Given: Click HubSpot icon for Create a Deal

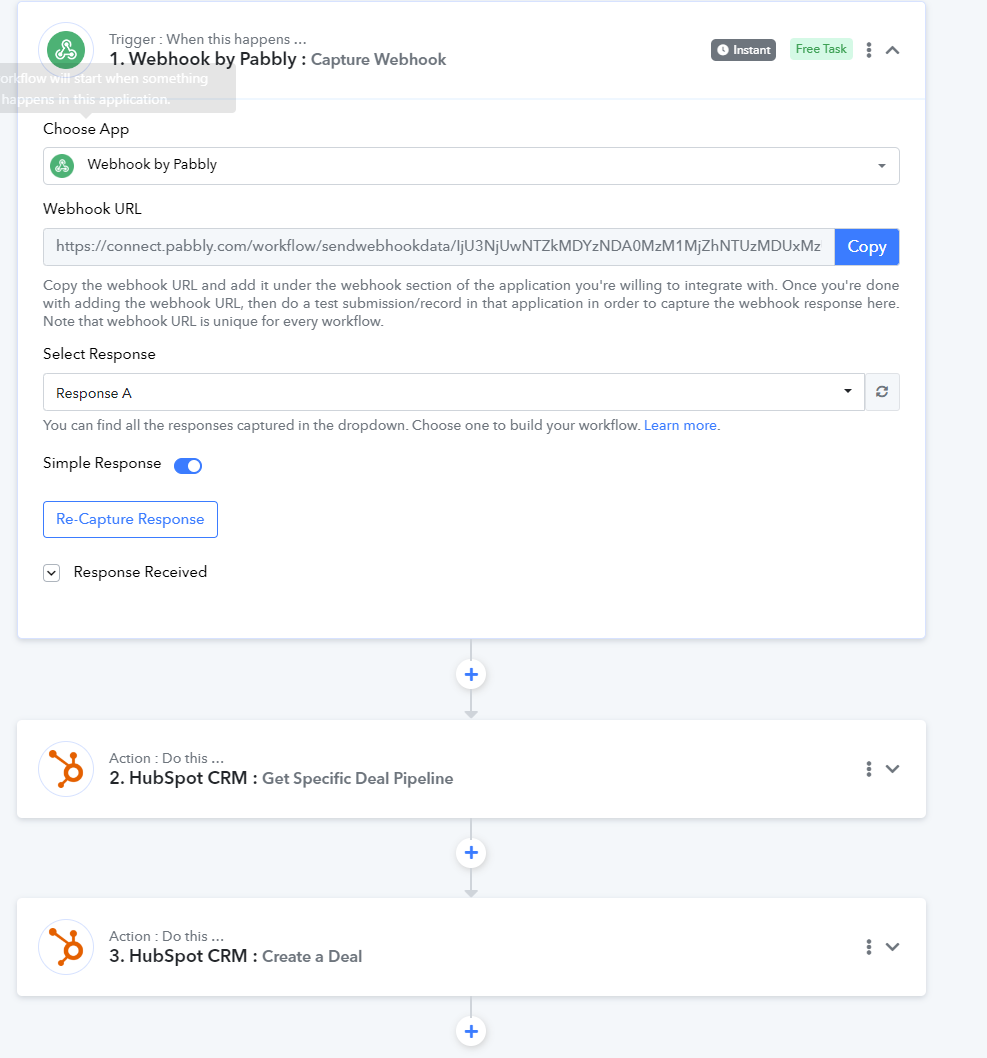Looking at the screenshot, I should (66, 947).
